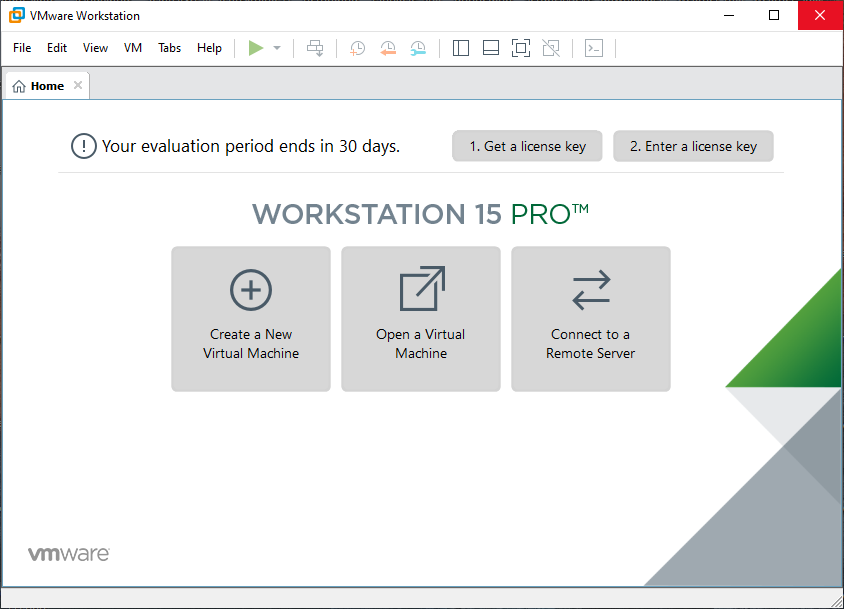Toggle the thumbnail bar view icon

(491, 48)
